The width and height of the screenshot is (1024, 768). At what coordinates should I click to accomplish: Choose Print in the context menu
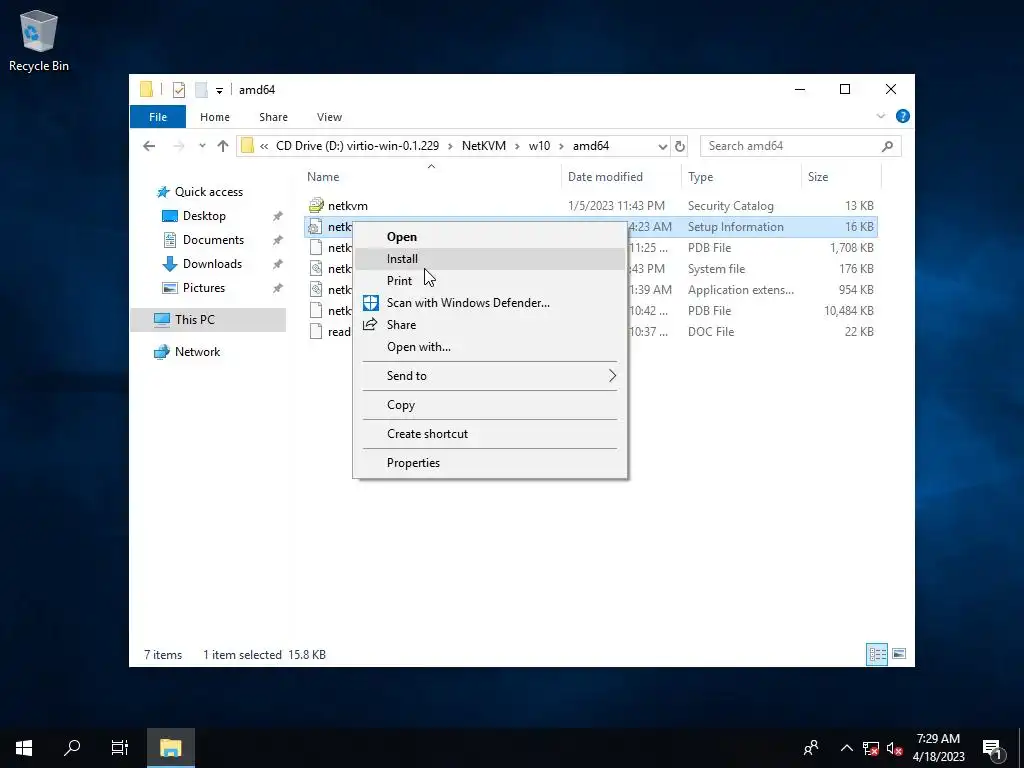tap(490, 281)
